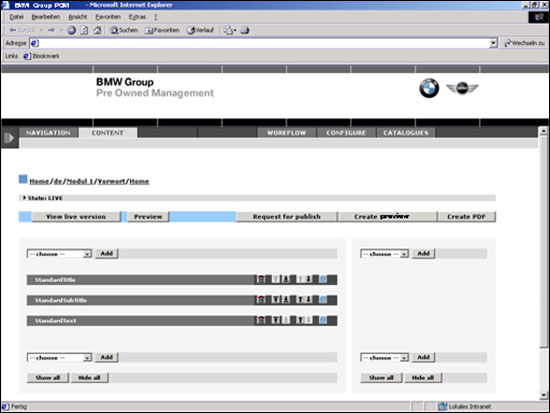Open Suchen (search) in browser toolbar

tap(124, 30)
